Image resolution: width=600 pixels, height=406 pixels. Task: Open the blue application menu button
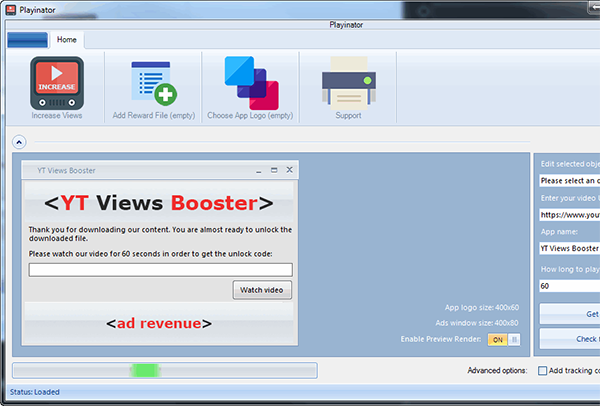click(x=28, y=40)
